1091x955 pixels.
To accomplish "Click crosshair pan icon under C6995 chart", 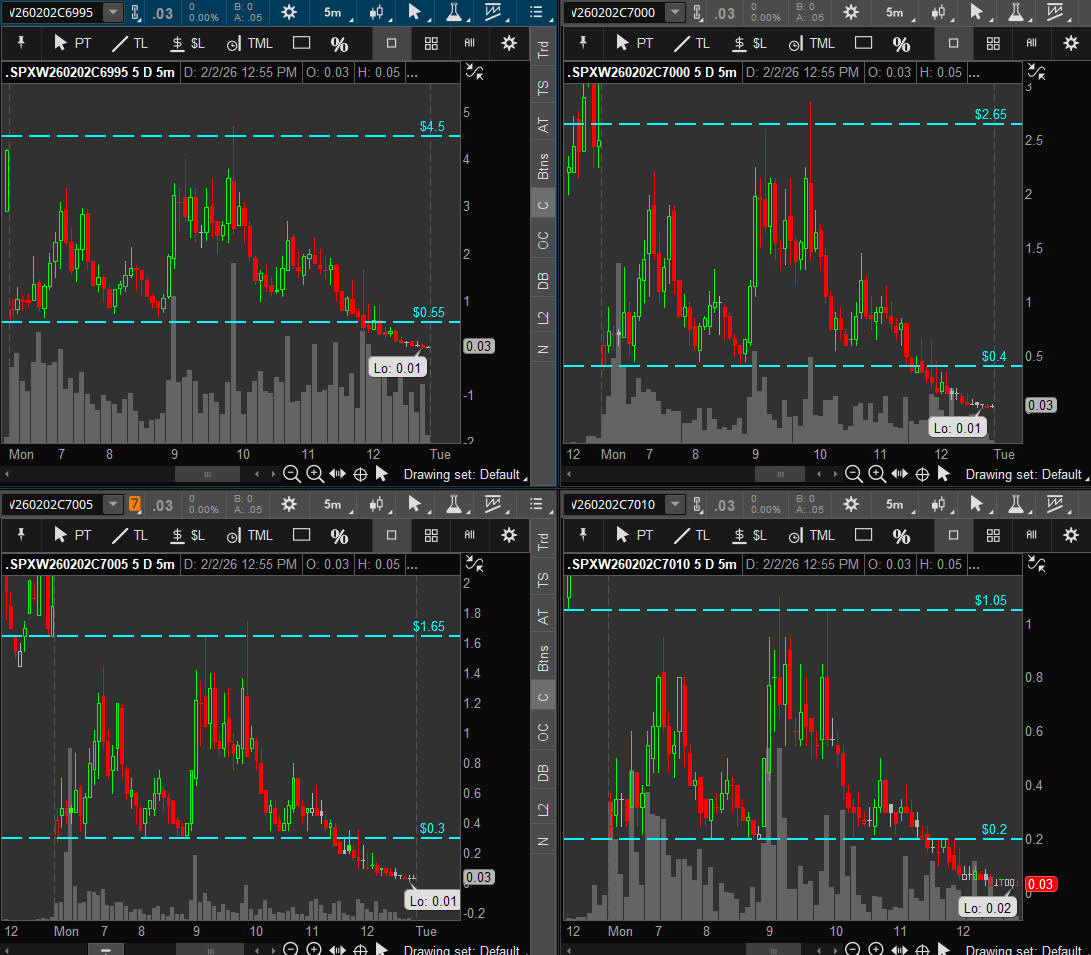I will click(359, 474).
